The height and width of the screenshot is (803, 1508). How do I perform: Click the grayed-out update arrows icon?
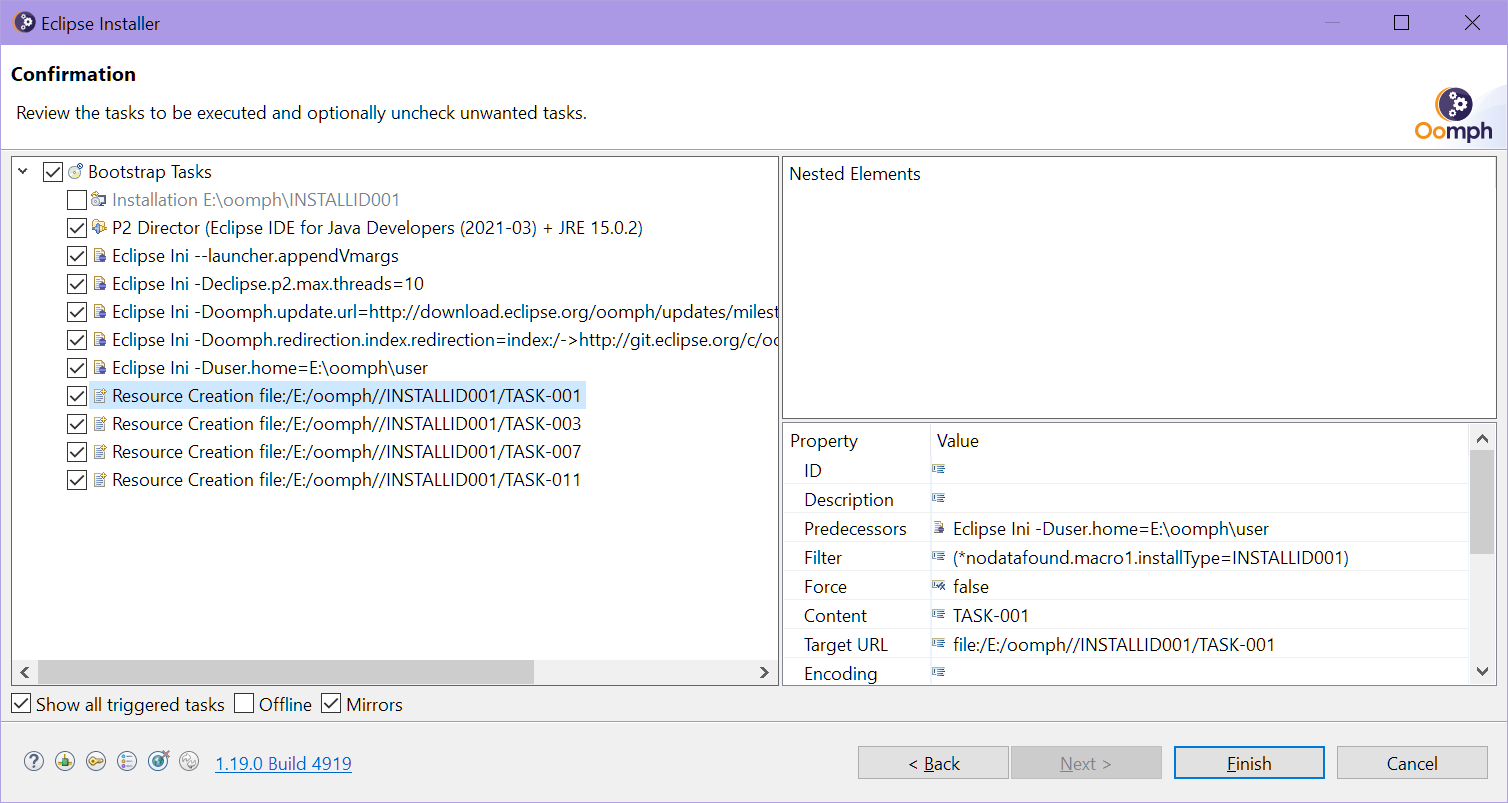click(189, 761)
